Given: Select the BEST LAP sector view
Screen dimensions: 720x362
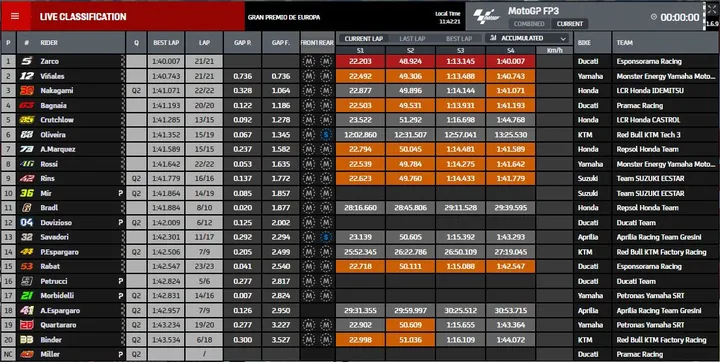Looking at the screenshot, I should coord(459,39).
